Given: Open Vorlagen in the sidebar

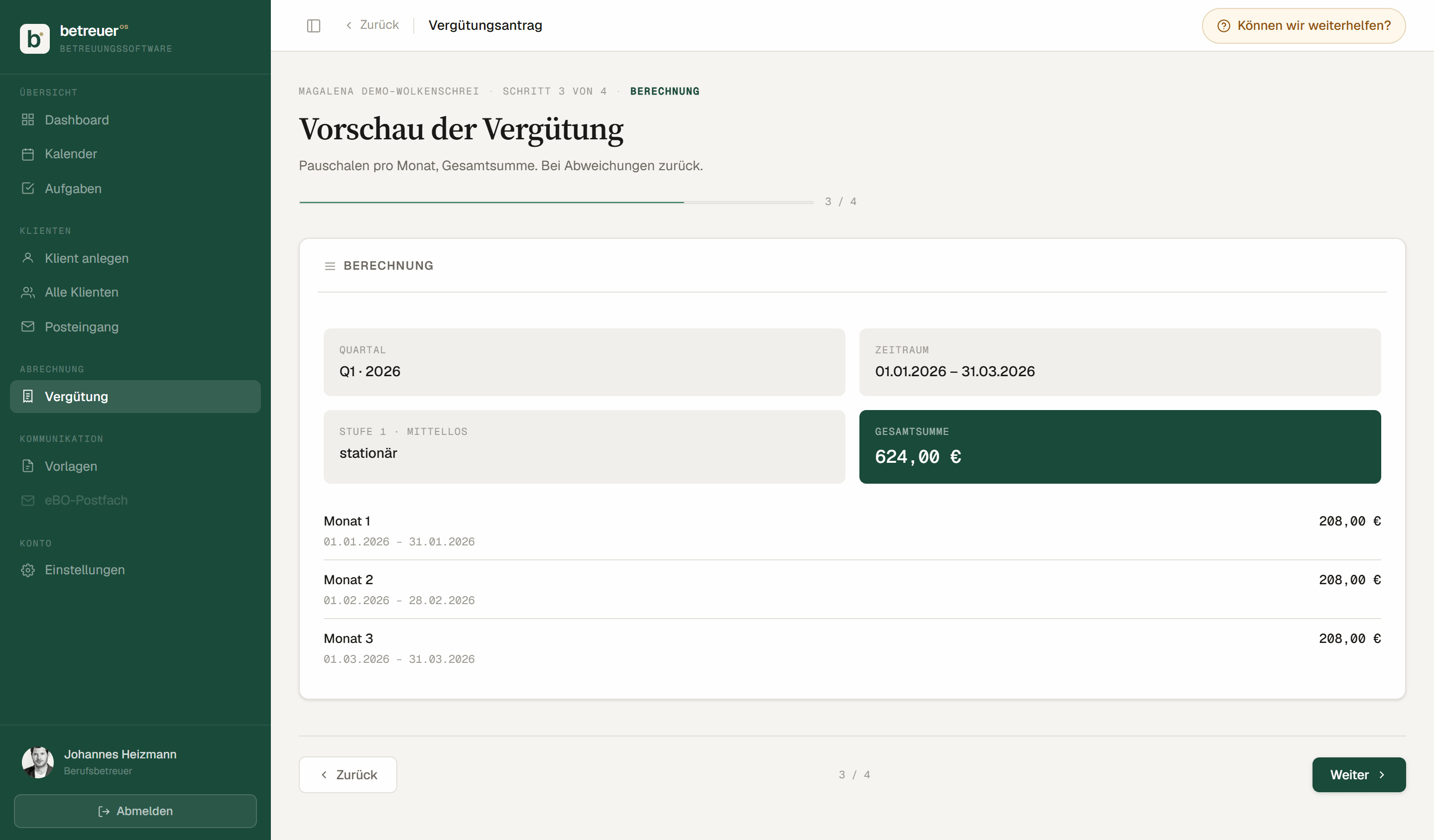Looking at the screenshot, I should [x=135, y=466].
